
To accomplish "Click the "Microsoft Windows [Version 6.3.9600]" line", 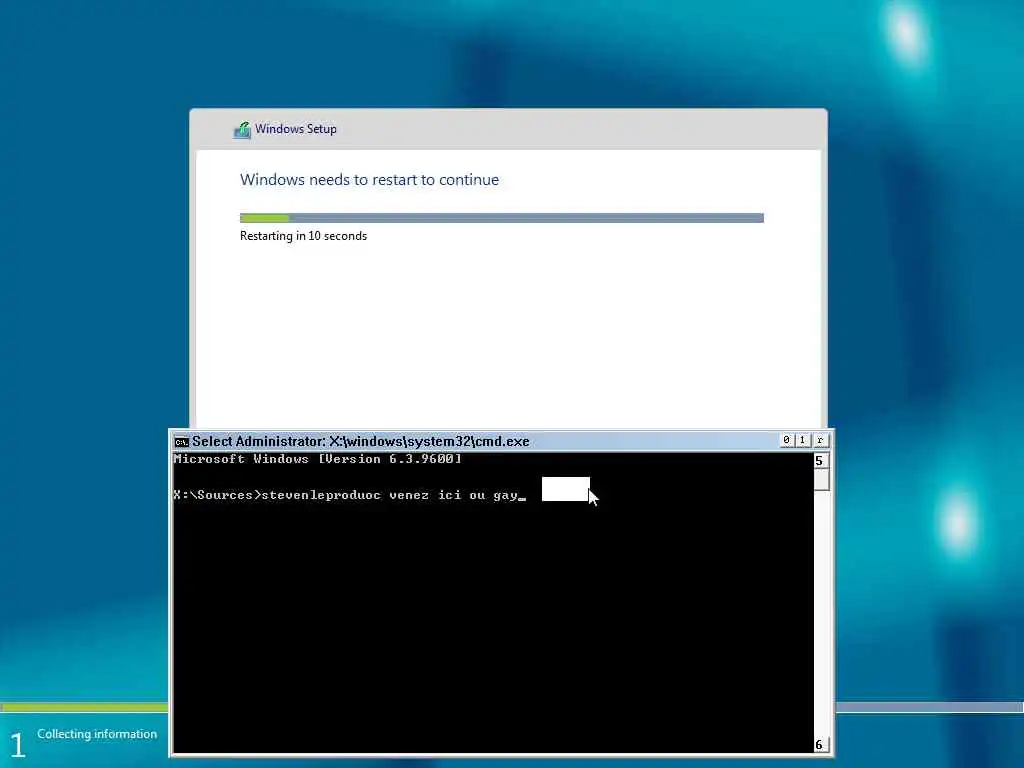I will pos(317,459).
